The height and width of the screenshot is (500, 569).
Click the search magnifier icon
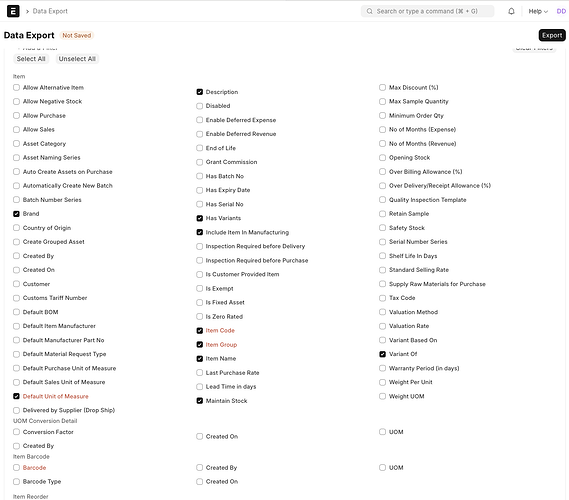point(369,11)
